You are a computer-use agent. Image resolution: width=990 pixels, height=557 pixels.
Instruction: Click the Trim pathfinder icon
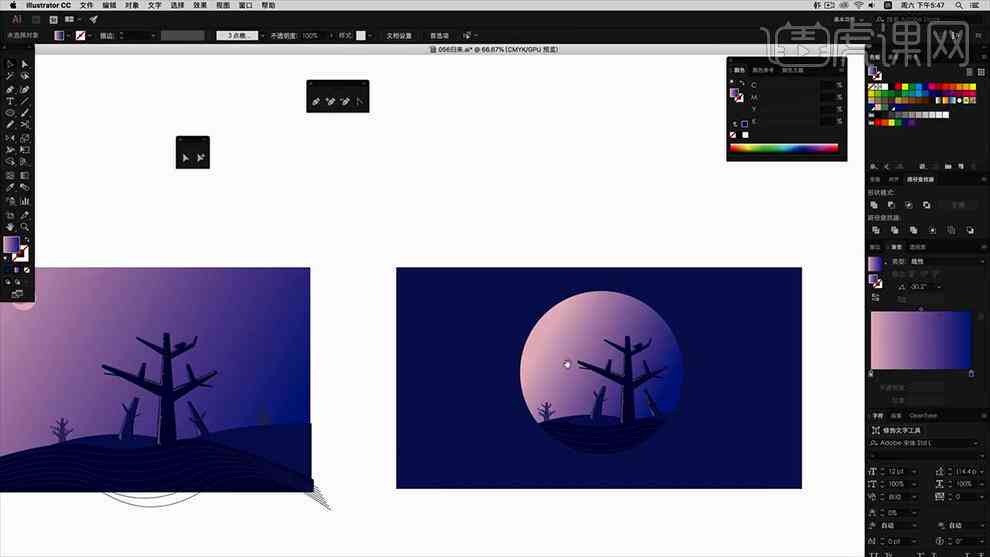[x=895, y=231]
